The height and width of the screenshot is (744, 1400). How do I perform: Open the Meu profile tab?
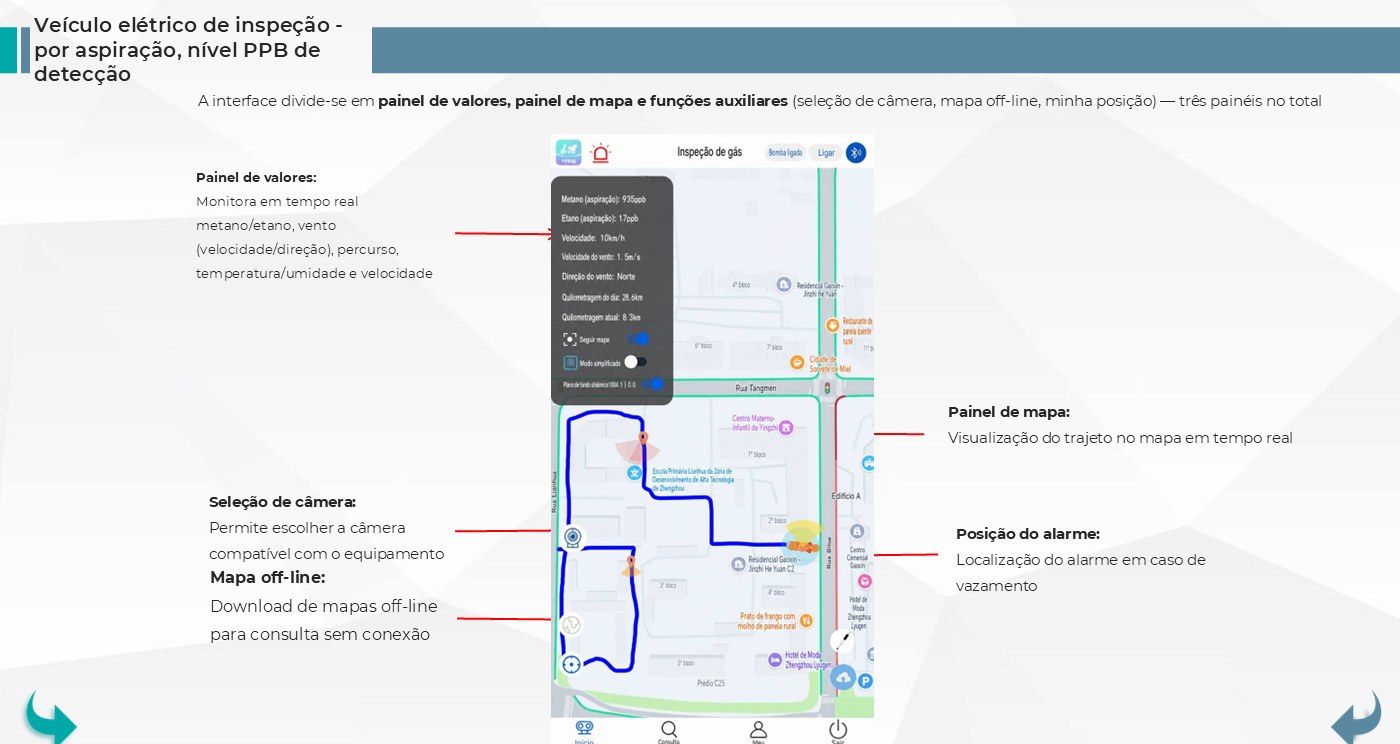pos(758,732)
